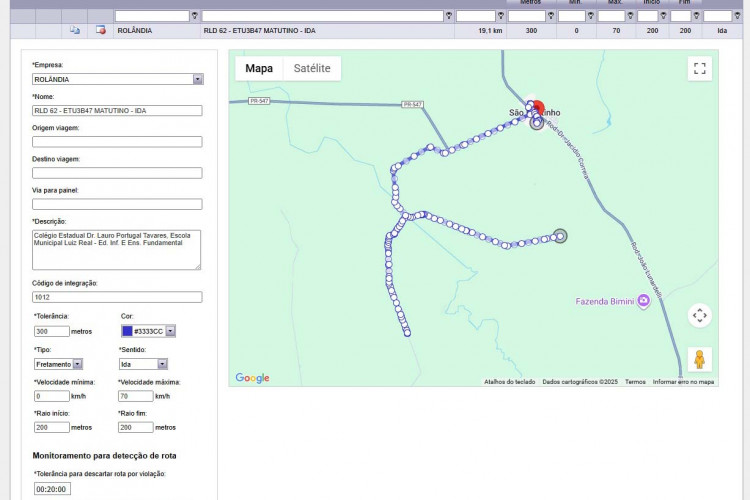
Task: Click filter icon beside route name column filter
Action: (x=448, y=16)
